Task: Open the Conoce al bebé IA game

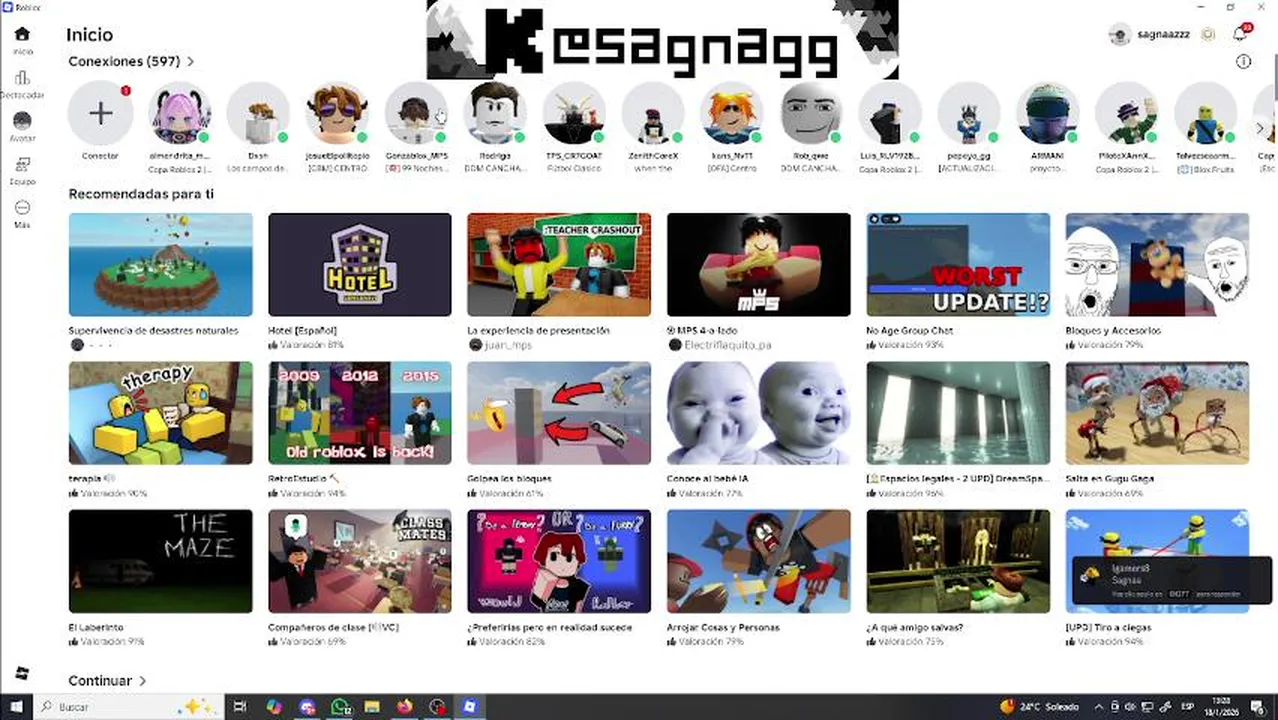Action: pos(759,413)
